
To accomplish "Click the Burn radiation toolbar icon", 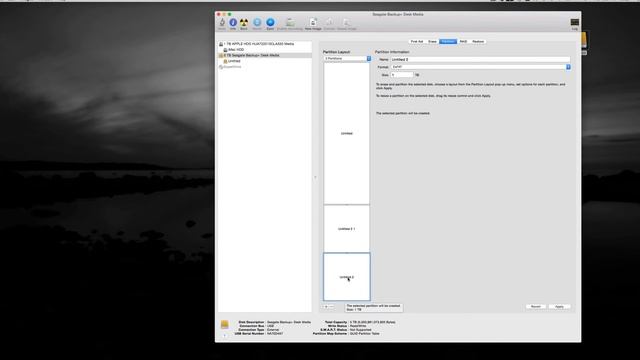I will tap(244, 22).
